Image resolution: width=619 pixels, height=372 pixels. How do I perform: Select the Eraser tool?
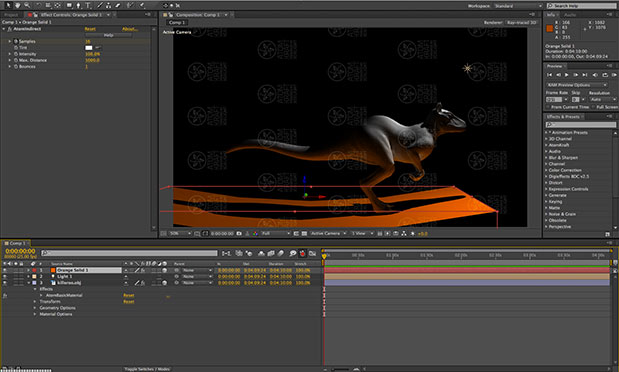[x=118, y=5]
